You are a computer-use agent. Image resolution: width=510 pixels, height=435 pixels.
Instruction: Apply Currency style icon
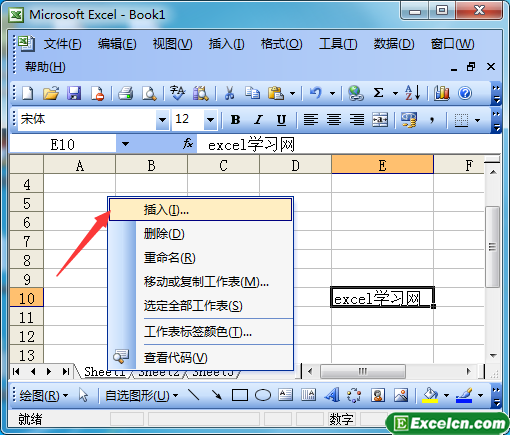(409, 120)
